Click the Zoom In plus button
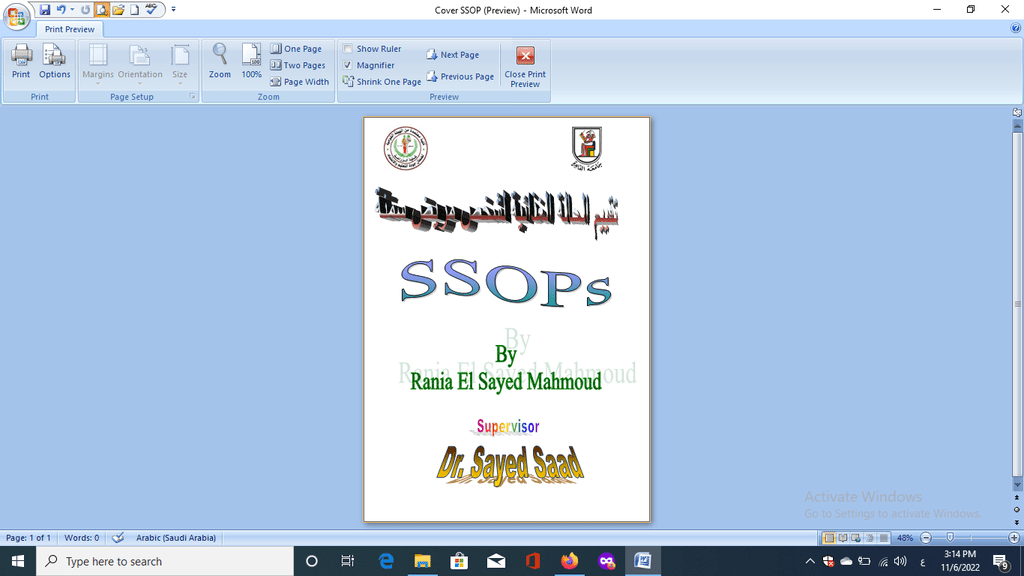Viewport: 1024px width, 576px height. [1014, 538]
